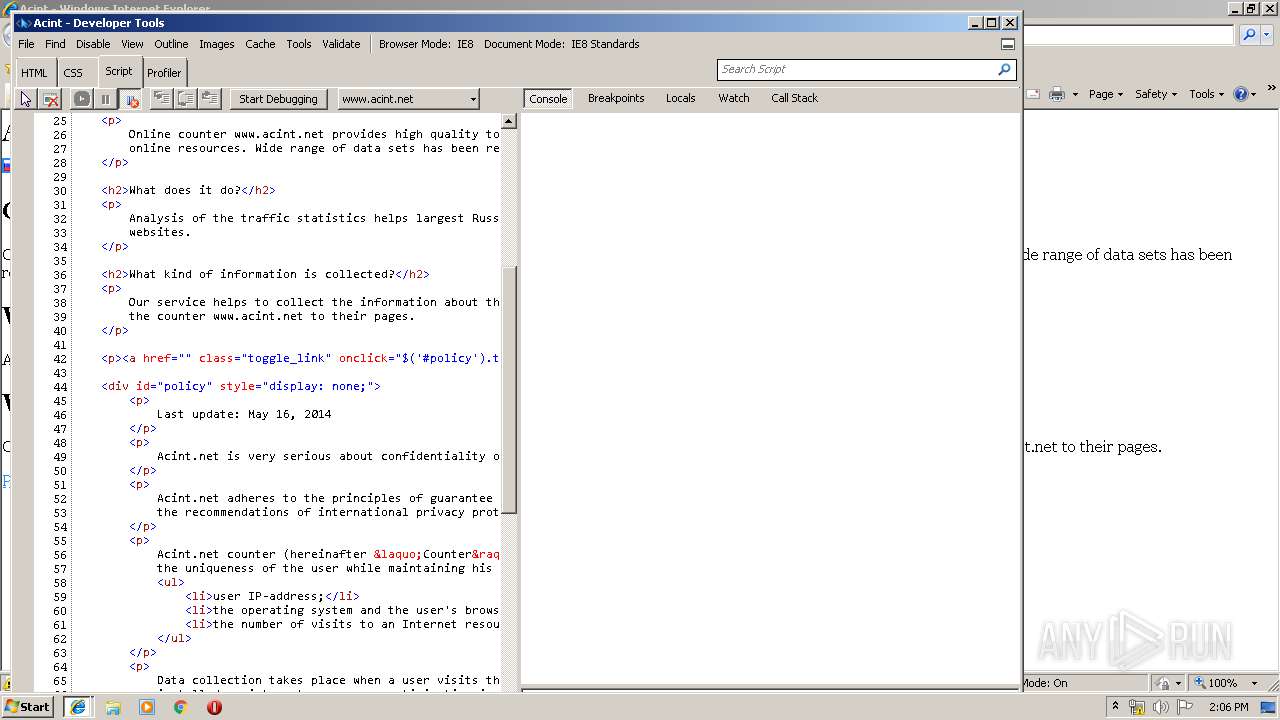
Task: Click the line 59 text 'user IP-address;'
Action: (x=269, y=596)
